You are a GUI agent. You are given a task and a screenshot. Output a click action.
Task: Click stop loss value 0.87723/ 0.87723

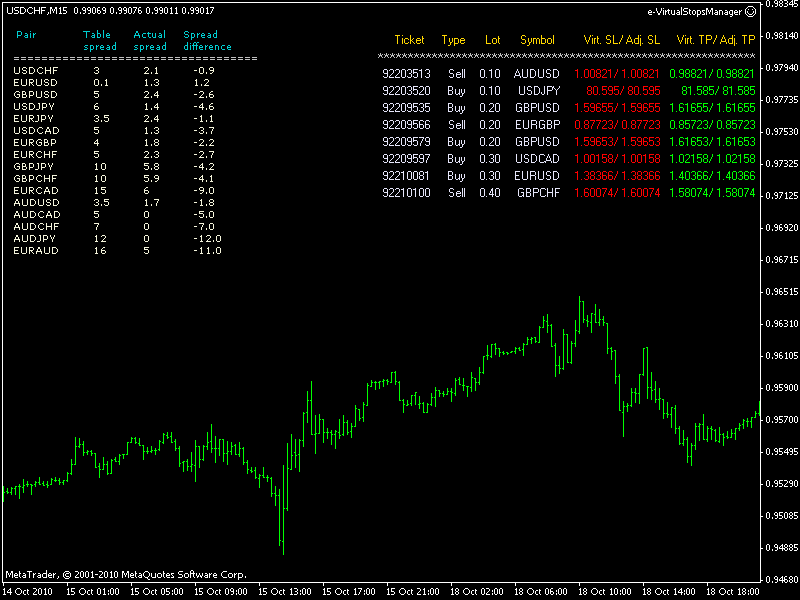pos(617,125)
